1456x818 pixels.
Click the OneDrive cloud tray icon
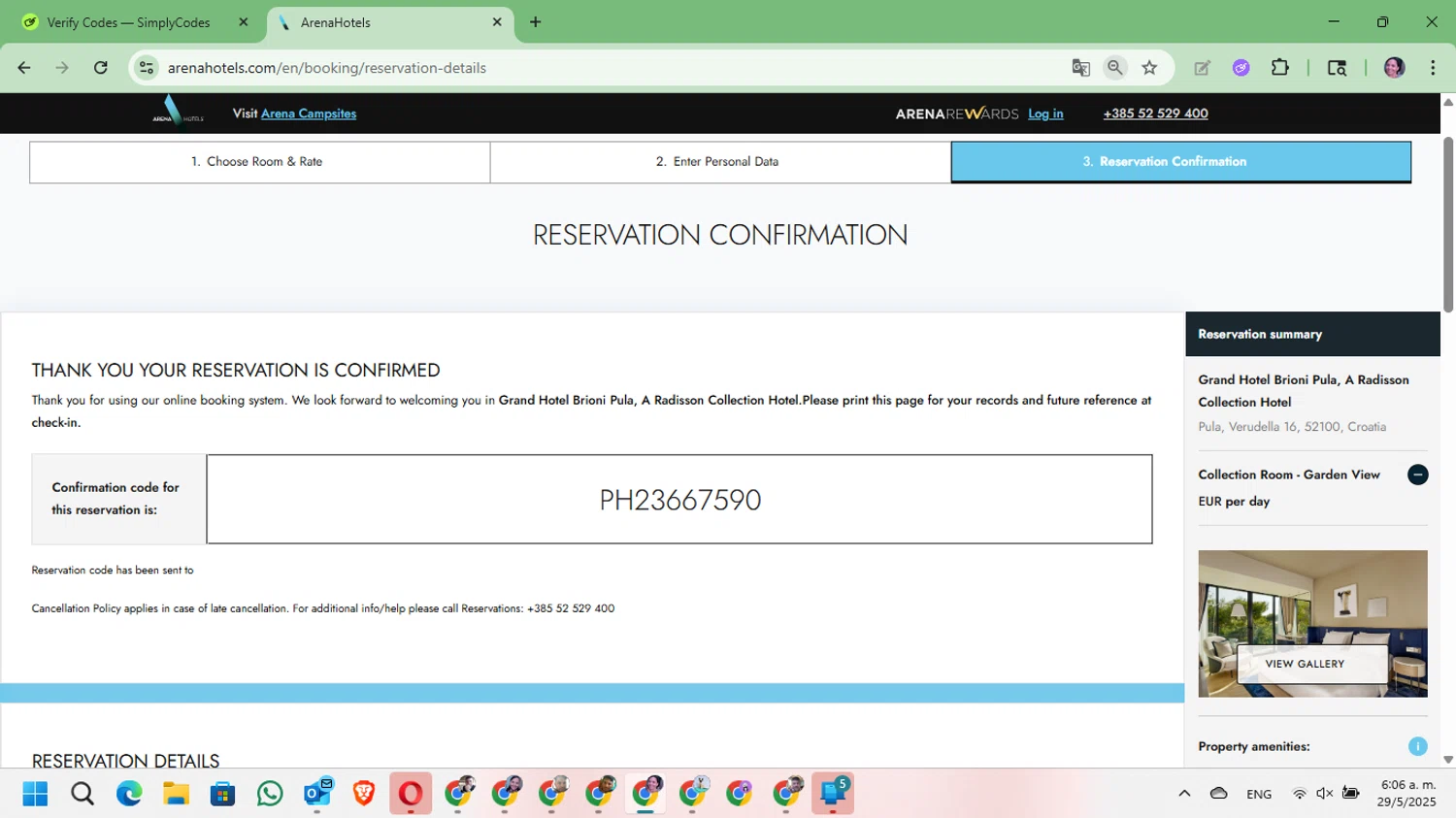[x=1219, y=794]
